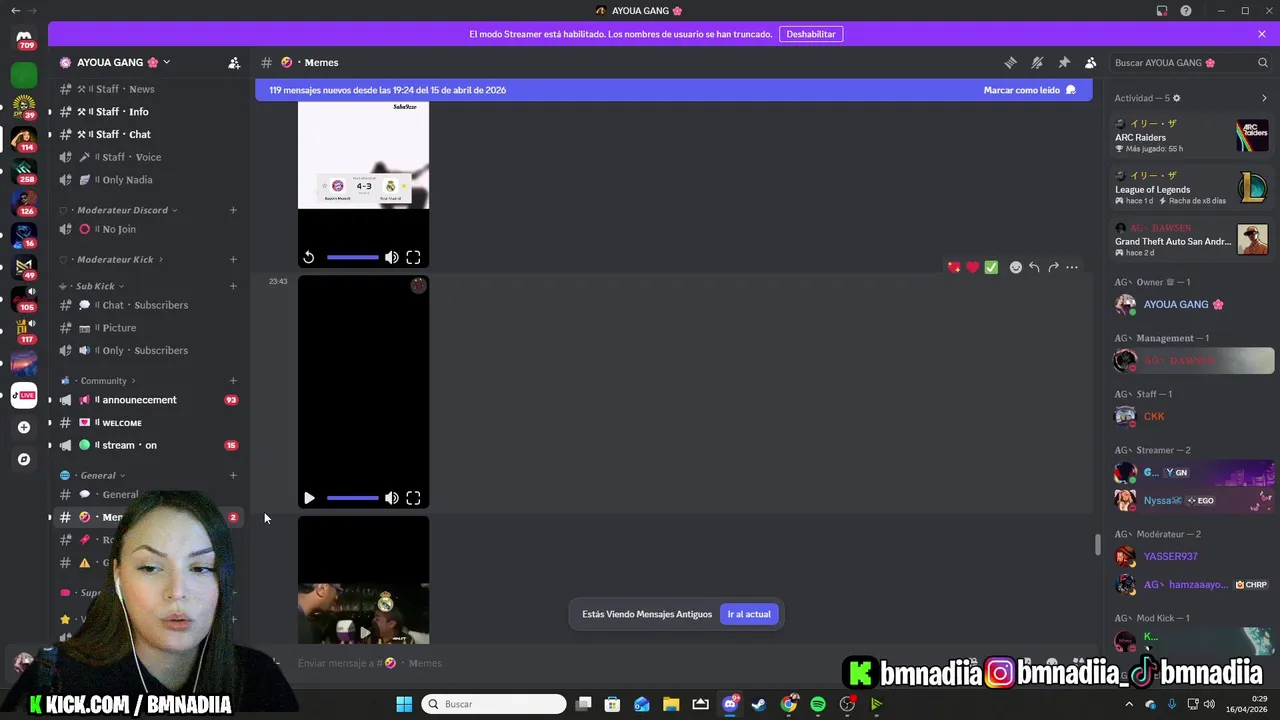Open Direct Messages home icon
Image resolution: width=1280 pixels, height=720 pixels.
(24, 38)
